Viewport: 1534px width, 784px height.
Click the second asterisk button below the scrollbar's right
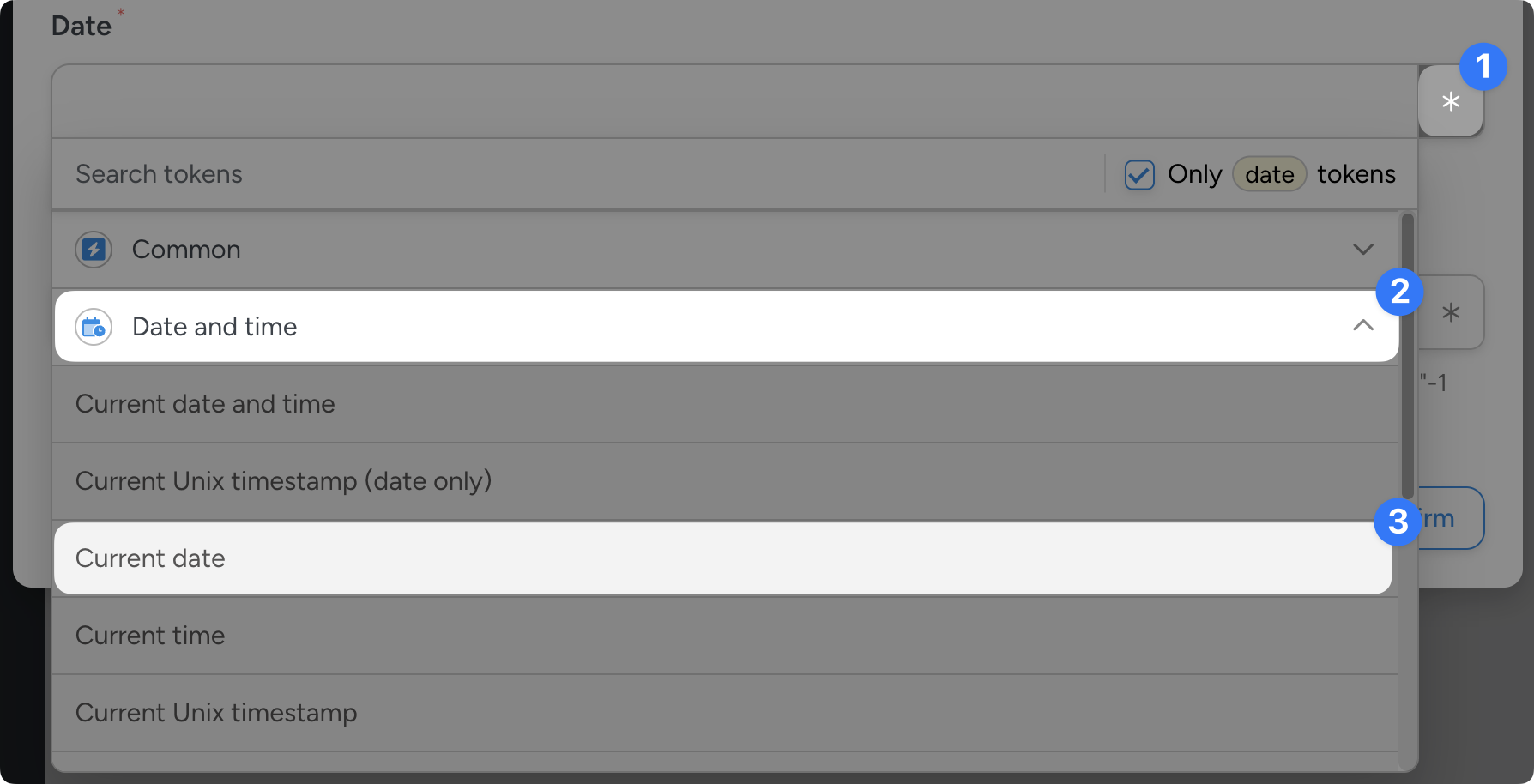[1451, 313]
